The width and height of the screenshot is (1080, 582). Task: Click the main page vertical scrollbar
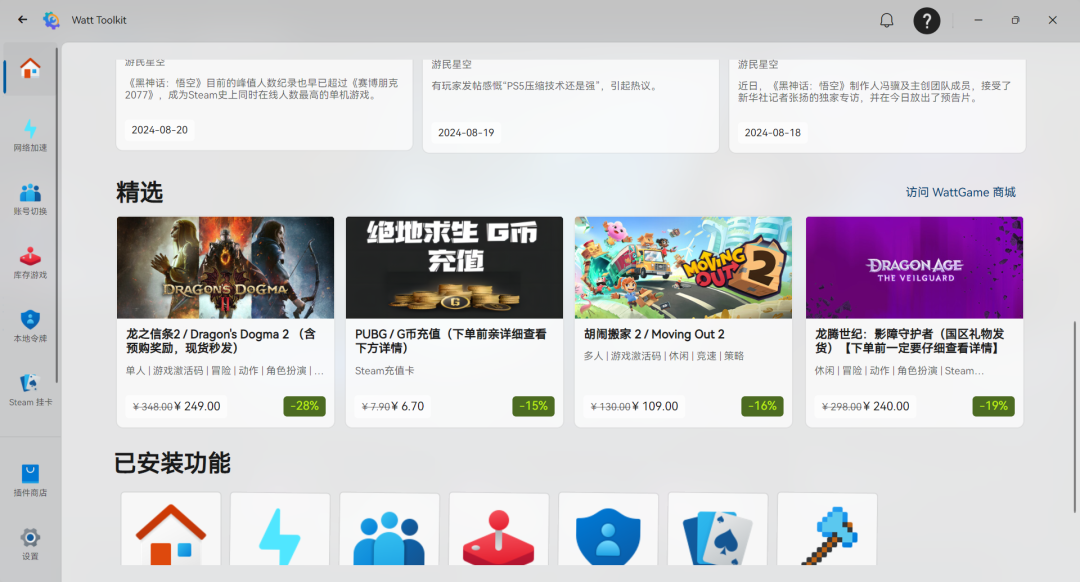point(1074,417)
